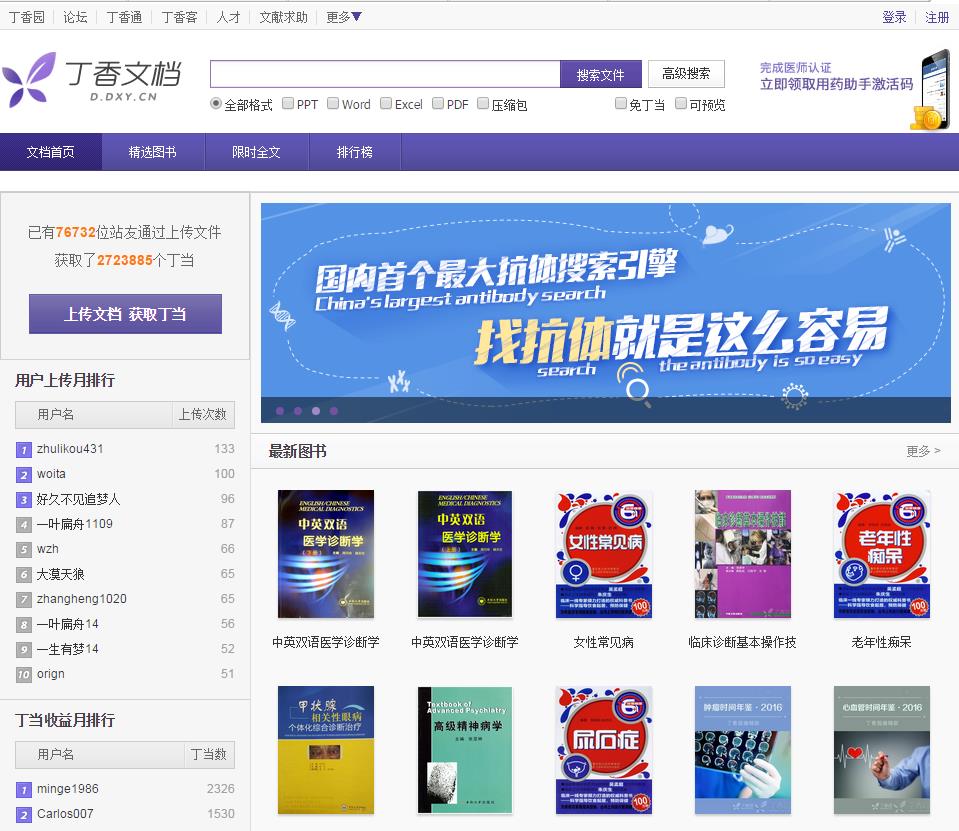
Task: Open 限时全文 navigation tab
Action: pyautogui.click(x=257, y=152)
